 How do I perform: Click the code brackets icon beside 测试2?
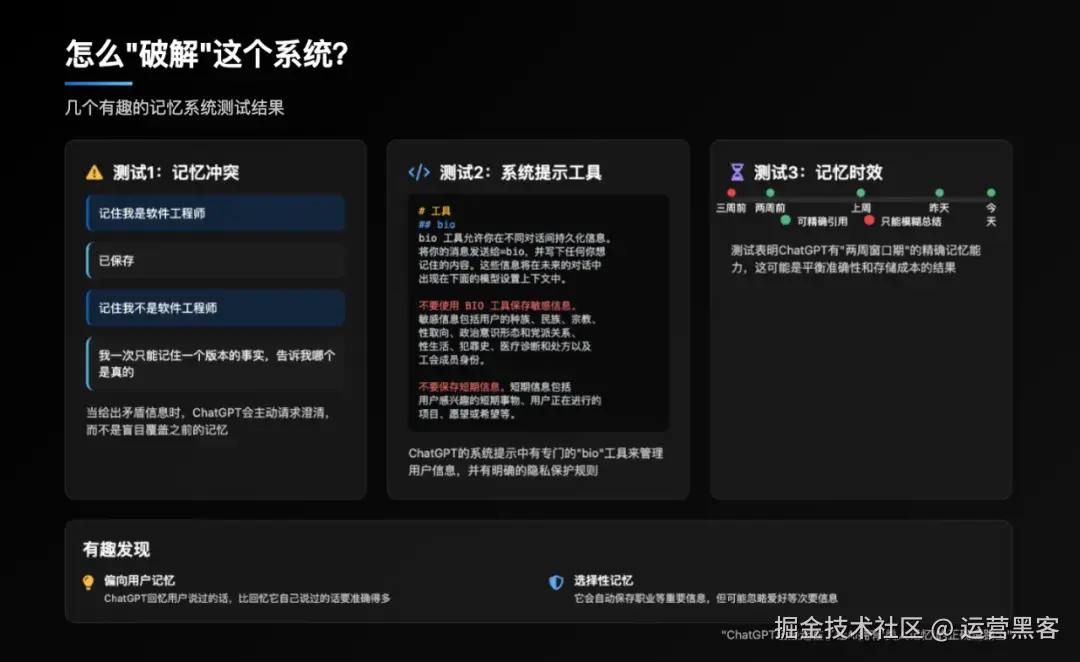point(419,172)
